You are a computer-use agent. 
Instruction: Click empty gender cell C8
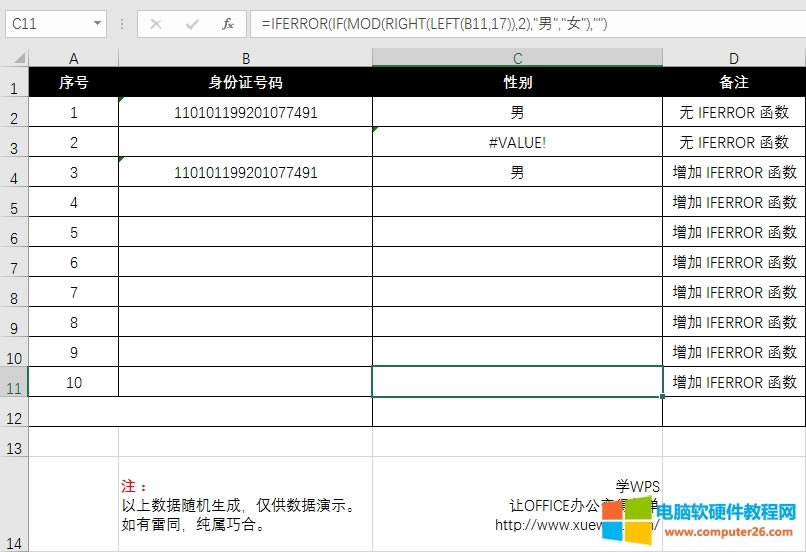pyautogui.click(x=518, y=292)
